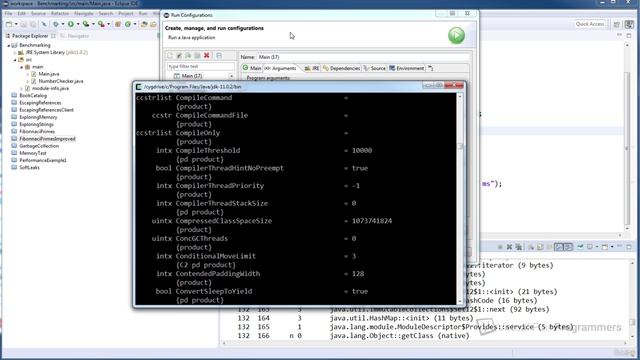Click the Open Console icon

[605, 247]
